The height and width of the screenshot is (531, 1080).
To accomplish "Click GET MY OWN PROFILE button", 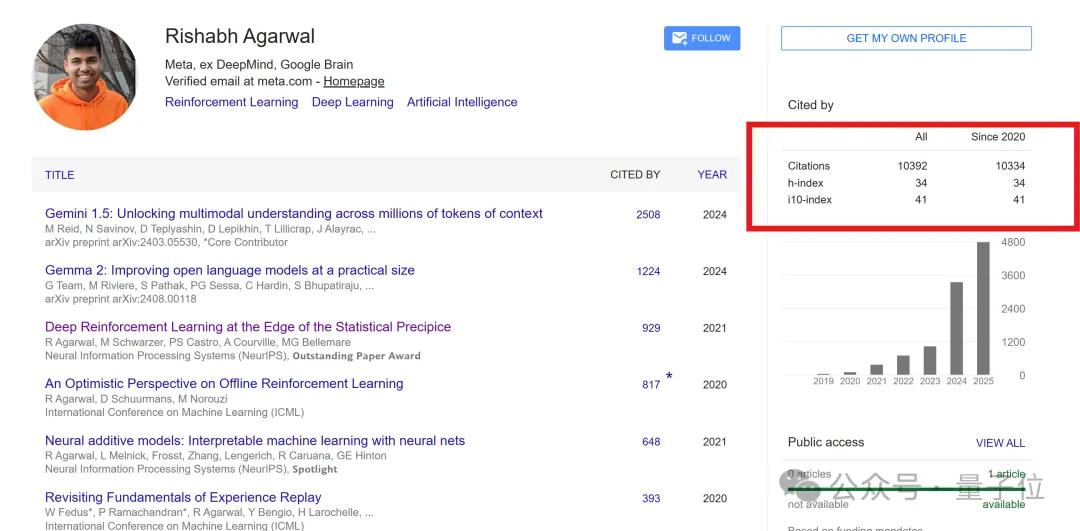I will click(x=906, y=38).
